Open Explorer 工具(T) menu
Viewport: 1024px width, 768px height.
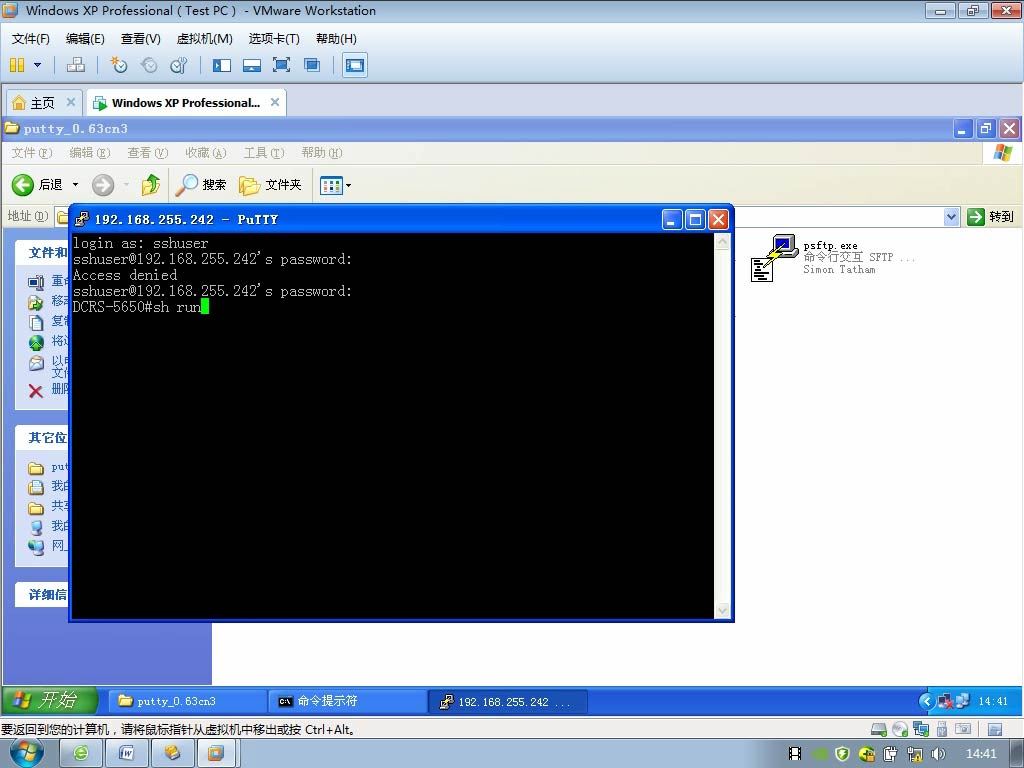tap(264, 152)
